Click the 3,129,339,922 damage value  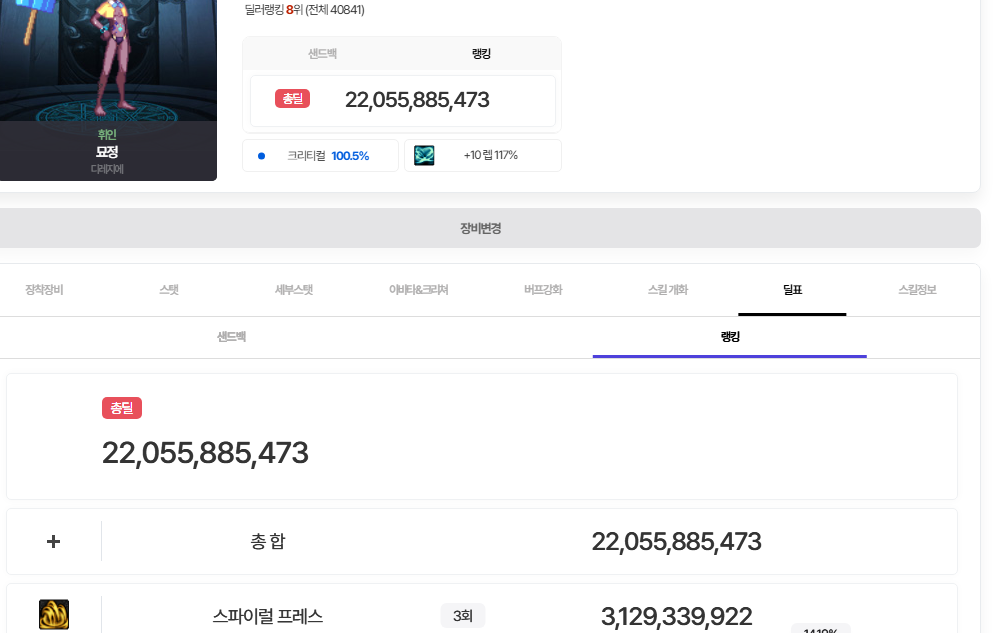tap(676, 617)
